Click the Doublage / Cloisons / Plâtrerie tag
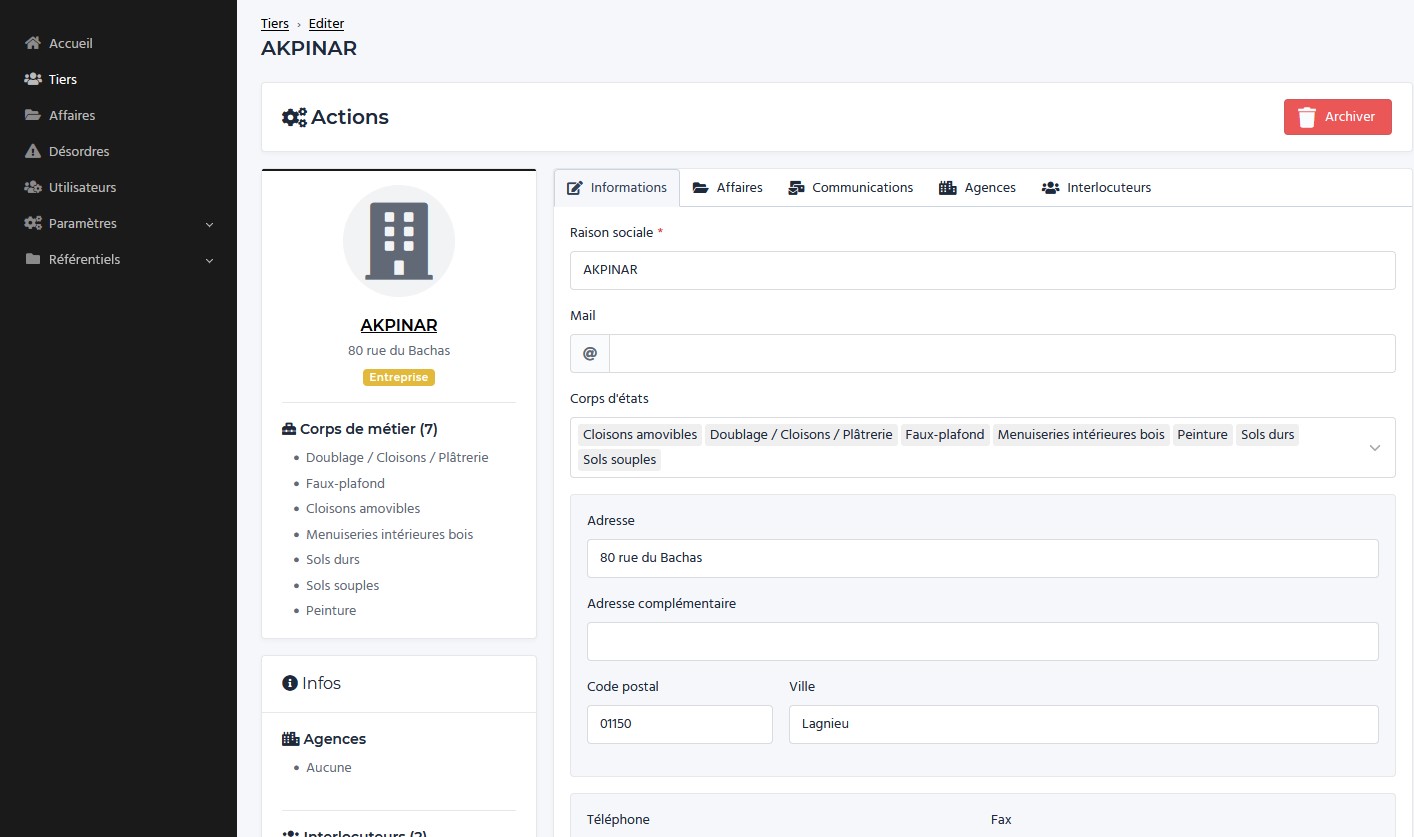1414x837 pixels. [801, 435]
